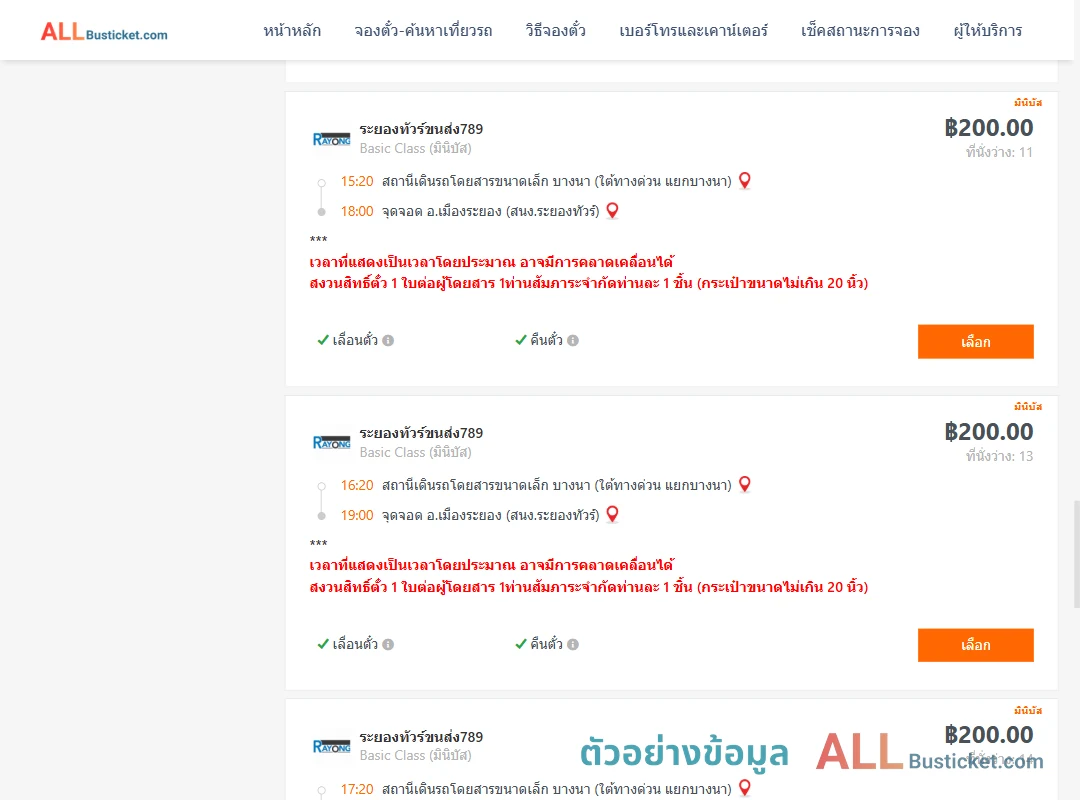Viewport: 1080px width, 800px height.
Task: Click ที่นั่งว่าง: 13 seats text
Action: (999, 456)
